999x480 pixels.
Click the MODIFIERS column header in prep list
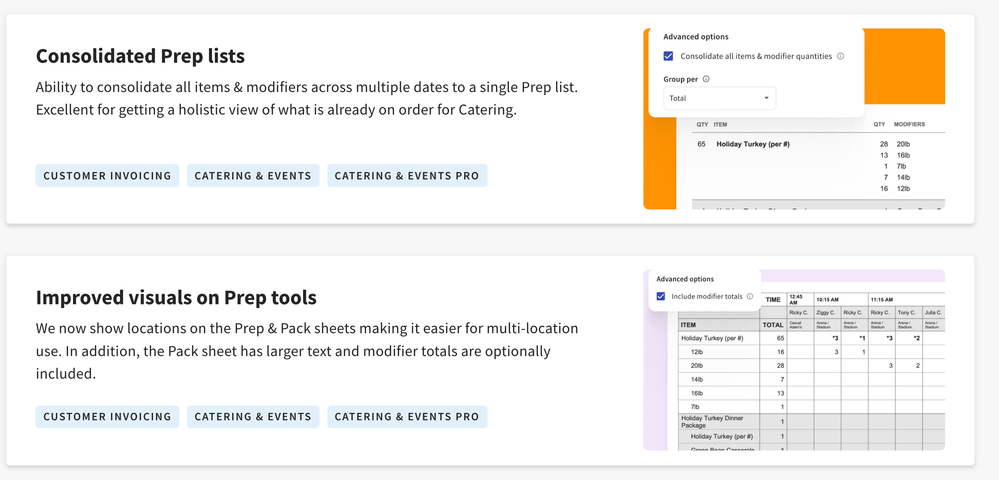tap(910, 125)
